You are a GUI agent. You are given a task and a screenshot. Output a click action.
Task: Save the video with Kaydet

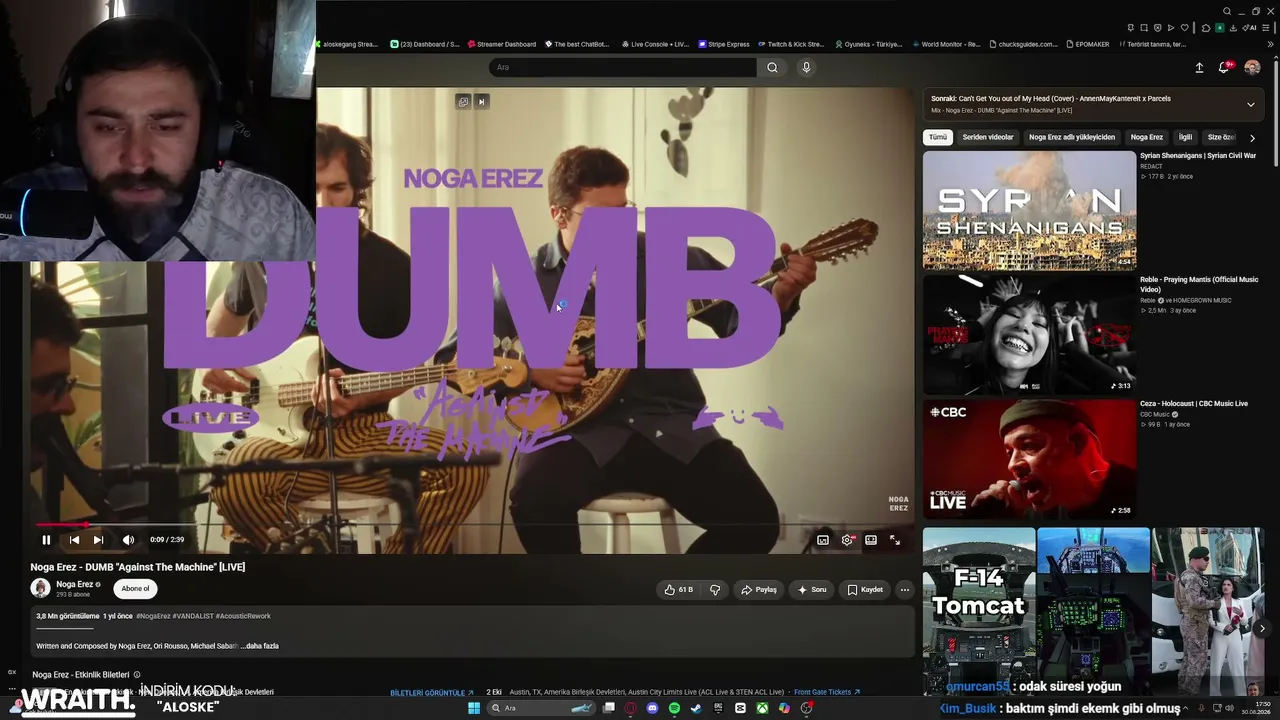(x=865, y=590)
